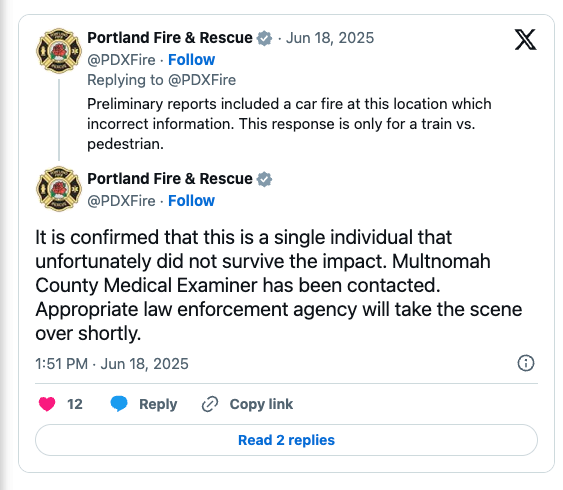563x490 pixels.
Task: Click the Reply label
Action: tap(158, 404)
